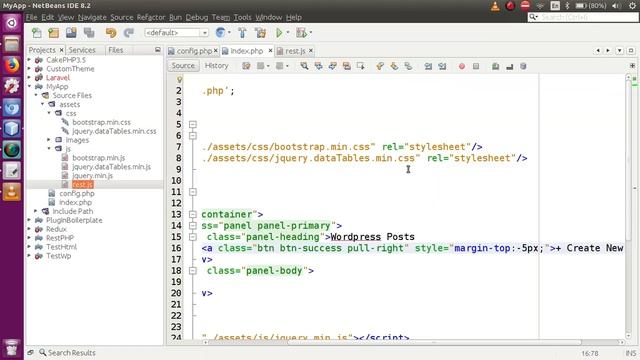Click the Save All toolbar icon
The image size is (640, 360).
89,33
